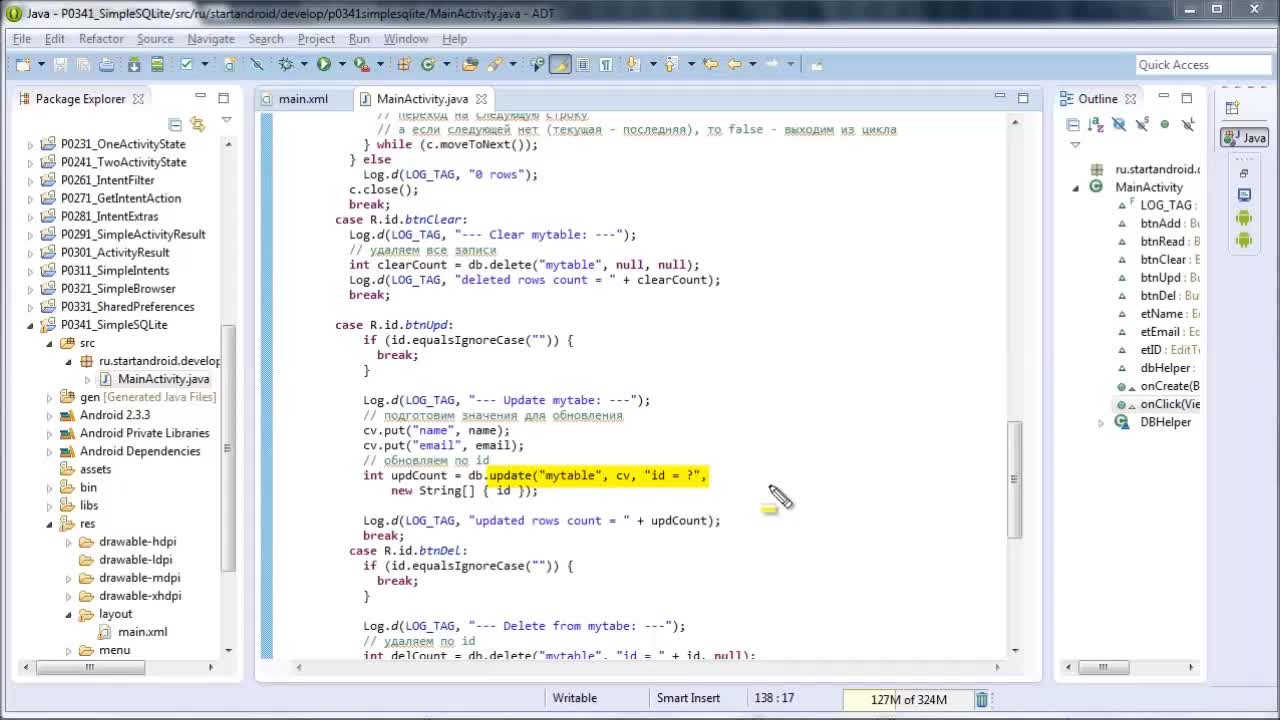The width and height of the screenshot is (1280, 720).
Task: Toggle Hide Non-Public Members in Outline
Action: coord(1165,125)
